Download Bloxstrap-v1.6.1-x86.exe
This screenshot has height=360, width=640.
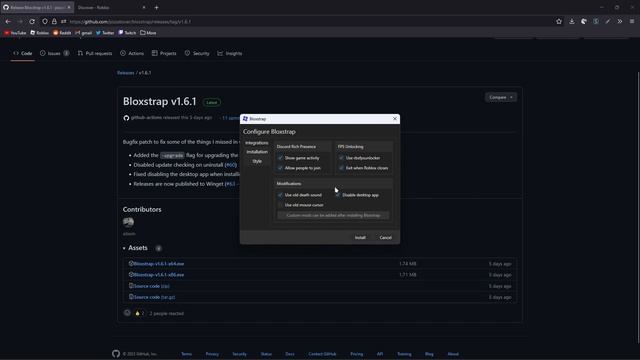coord(159,275)
